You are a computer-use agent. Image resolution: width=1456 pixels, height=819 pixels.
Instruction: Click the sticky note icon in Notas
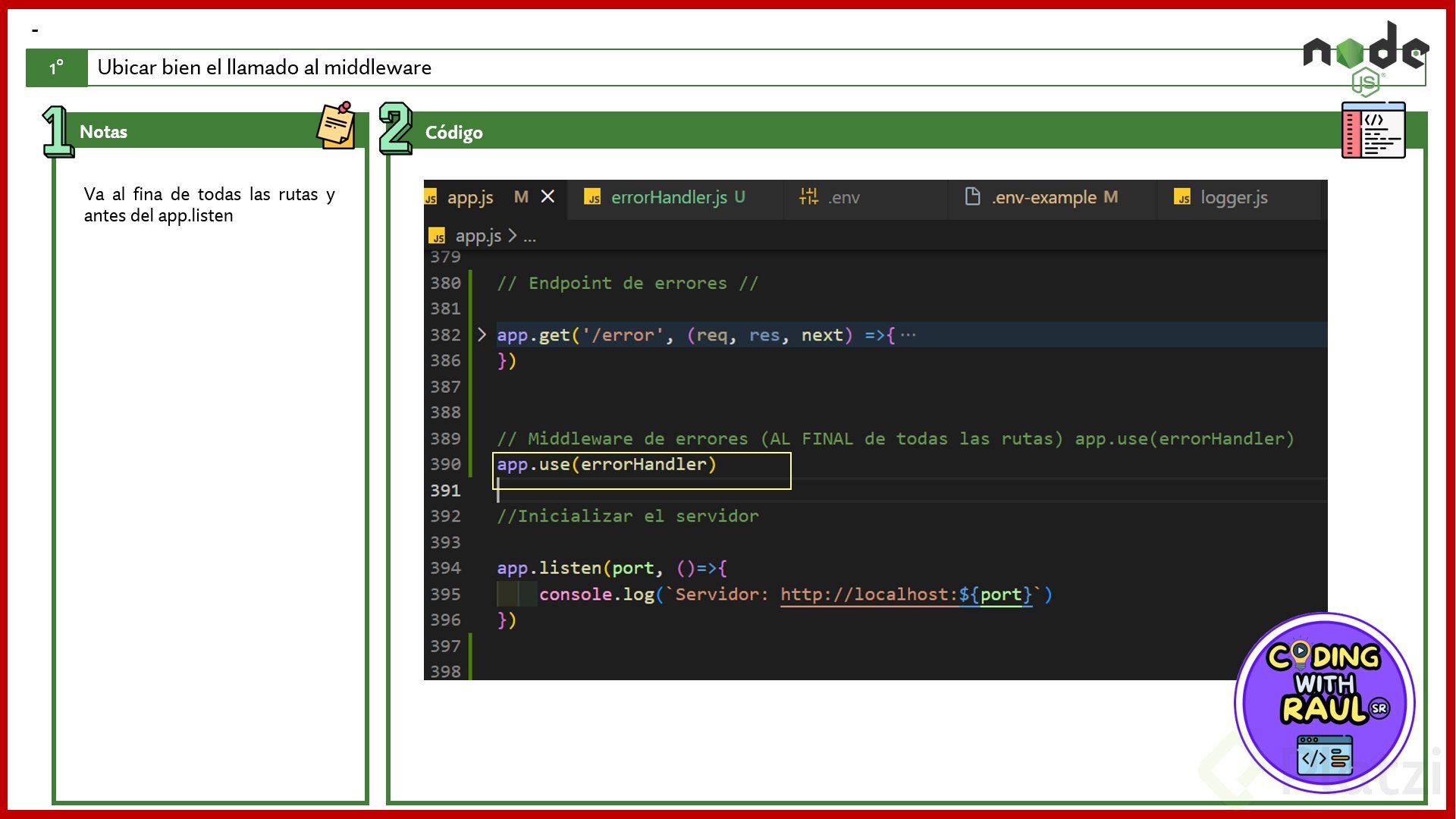(337, 126)
